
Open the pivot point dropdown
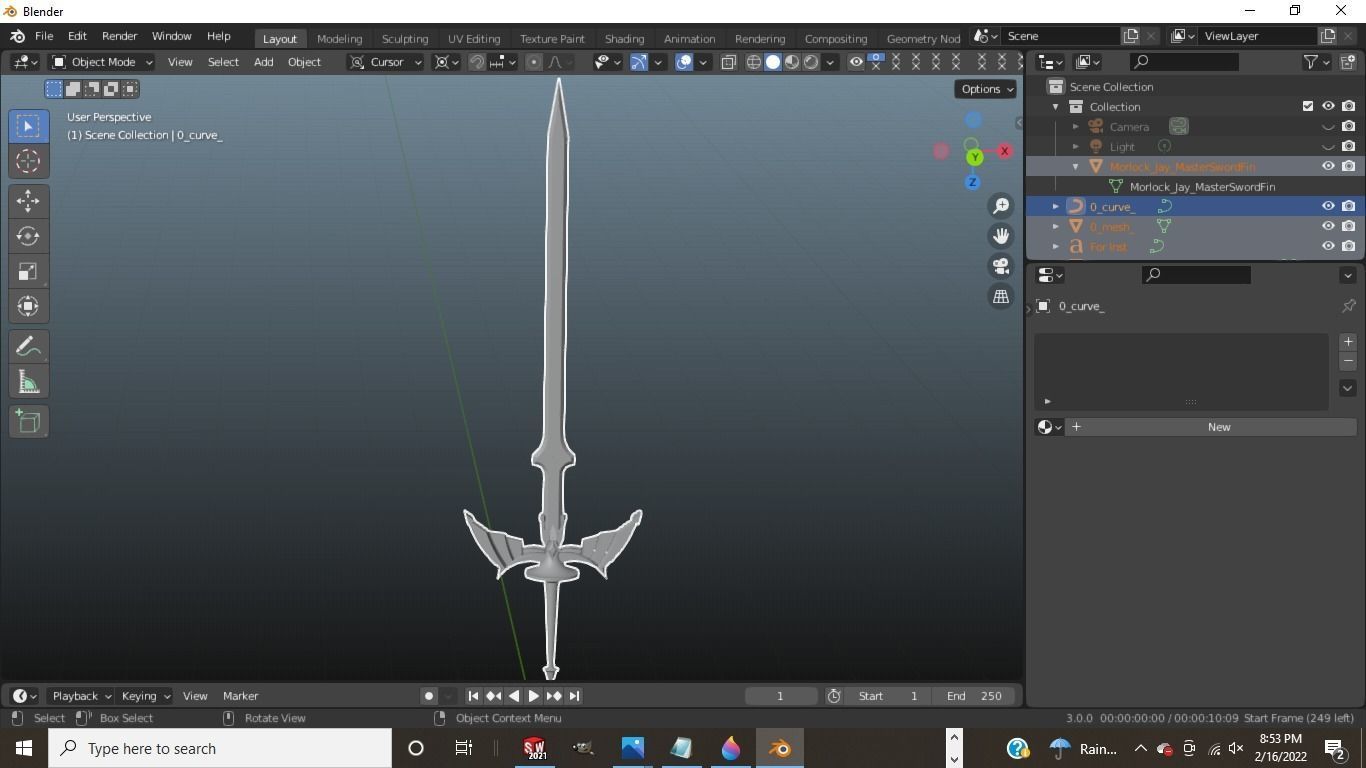pos(447,62)
